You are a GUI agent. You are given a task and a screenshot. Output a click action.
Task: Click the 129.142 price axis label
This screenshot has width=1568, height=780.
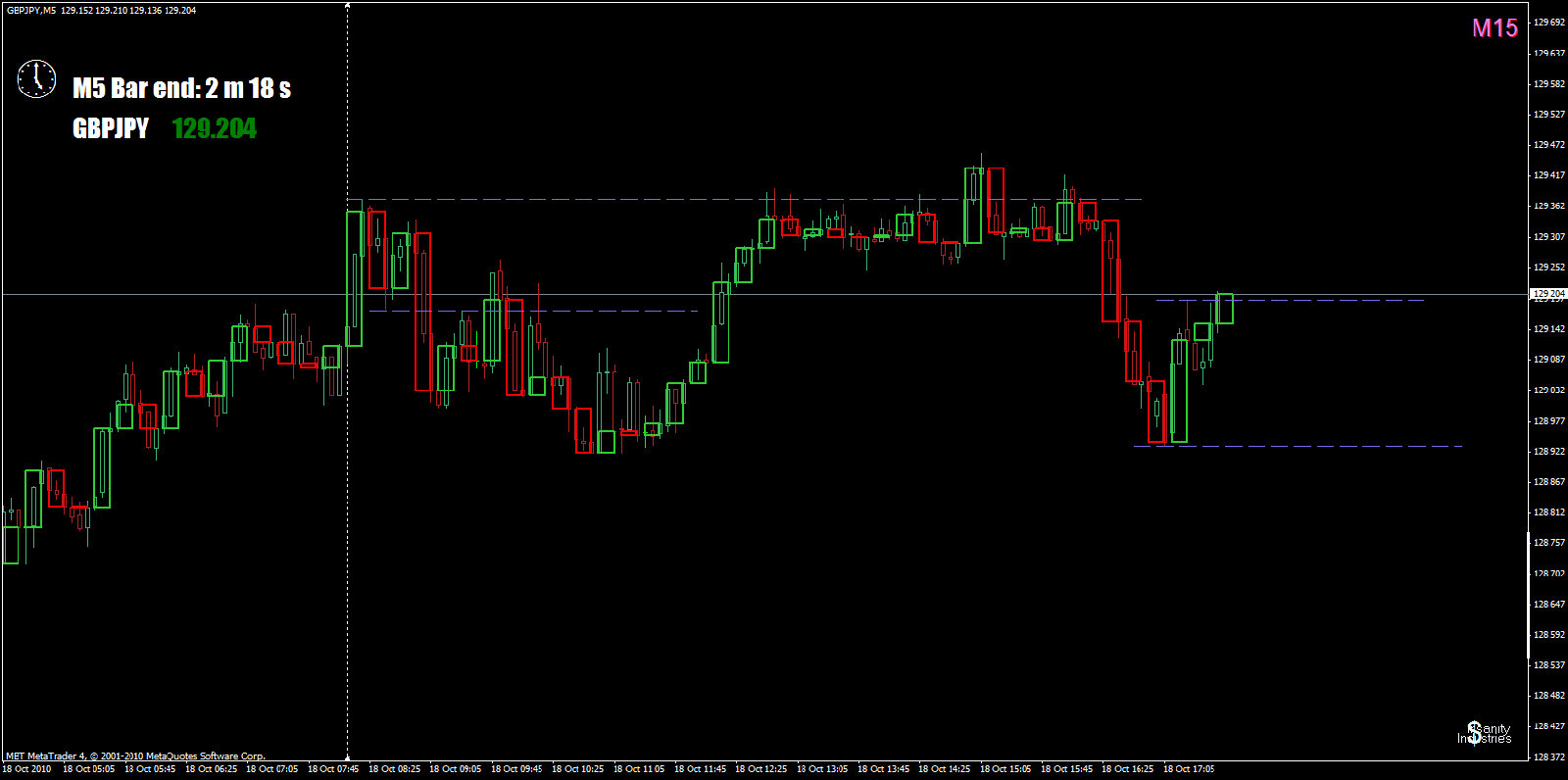pos(1549,328)
